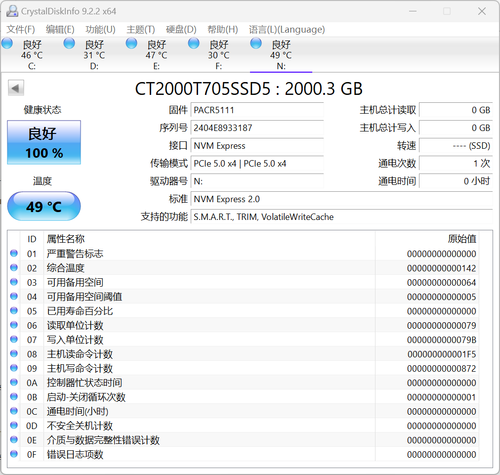This screenshot has width=500, height=475.
Task: Select drive N: status icon
Action: [256, 44]
